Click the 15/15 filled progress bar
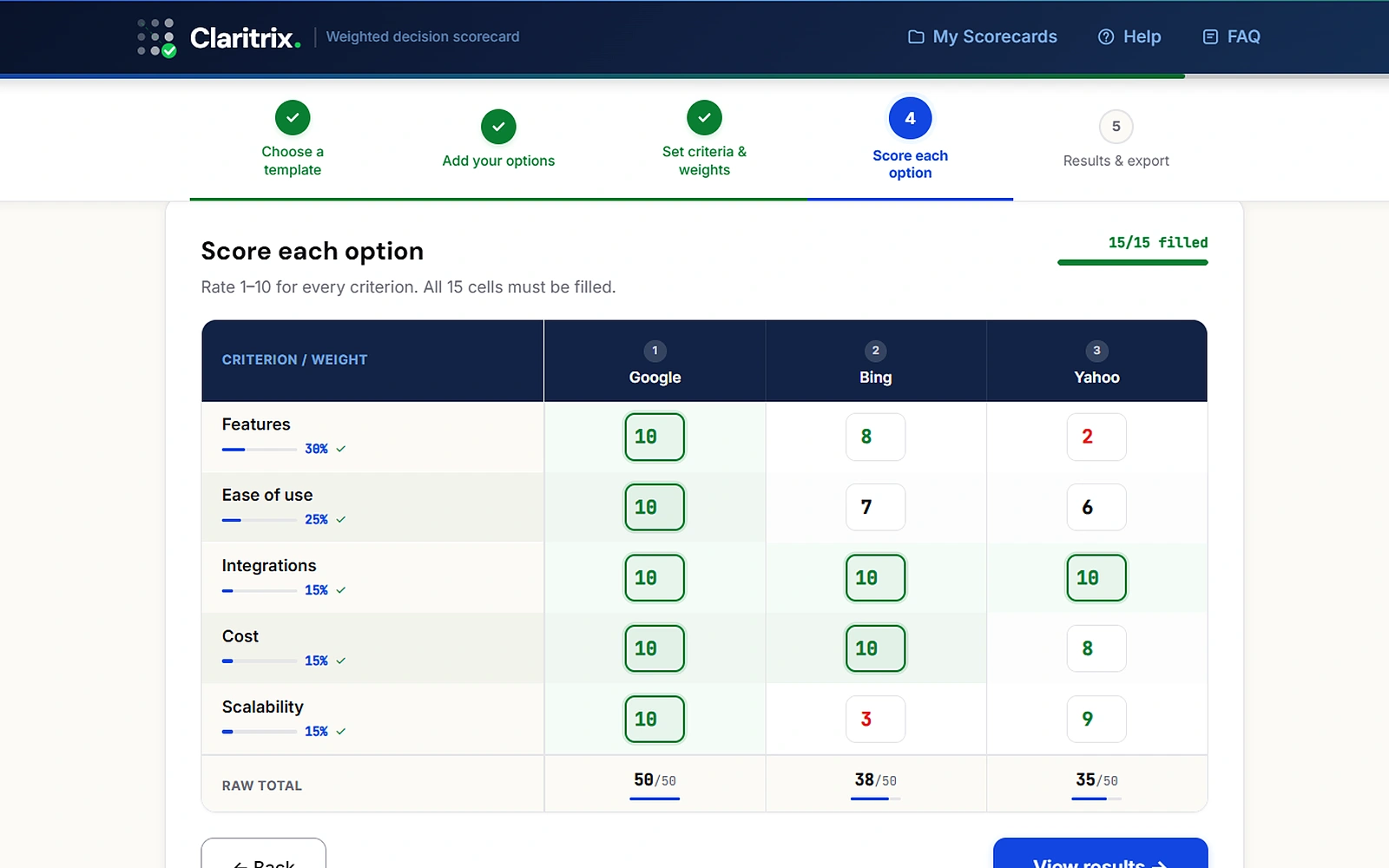 coord(1132,262)
